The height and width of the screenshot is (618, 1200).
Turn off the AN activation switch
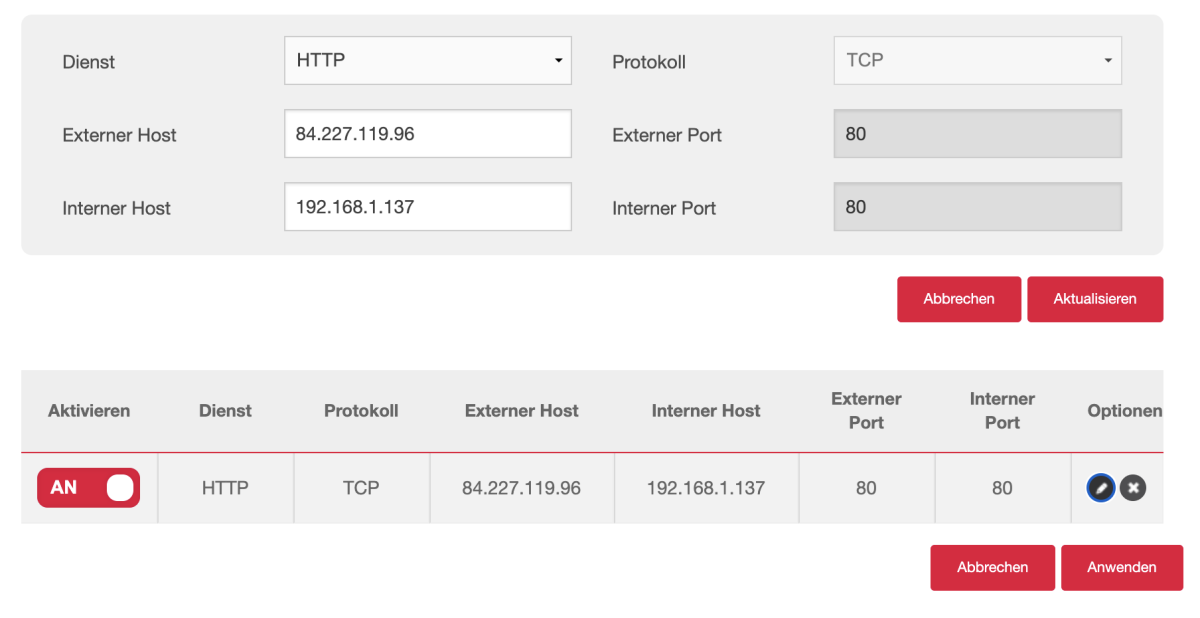88,488
